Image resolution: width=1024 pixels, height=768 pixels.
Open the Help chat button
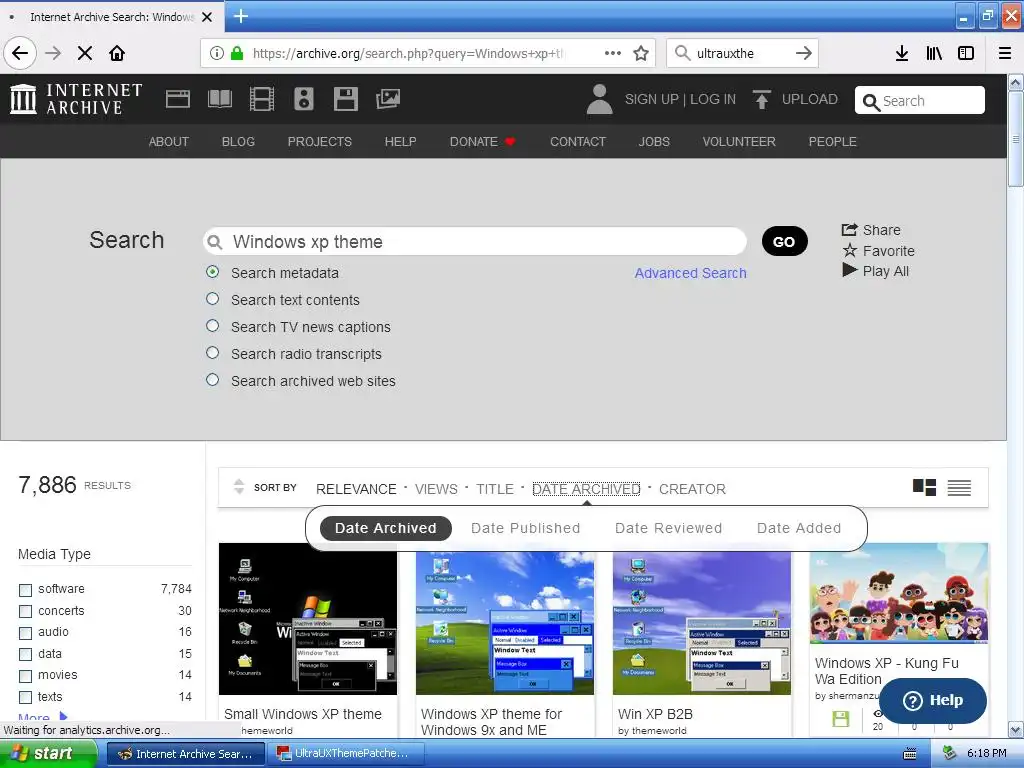click(x=933, y=700)
